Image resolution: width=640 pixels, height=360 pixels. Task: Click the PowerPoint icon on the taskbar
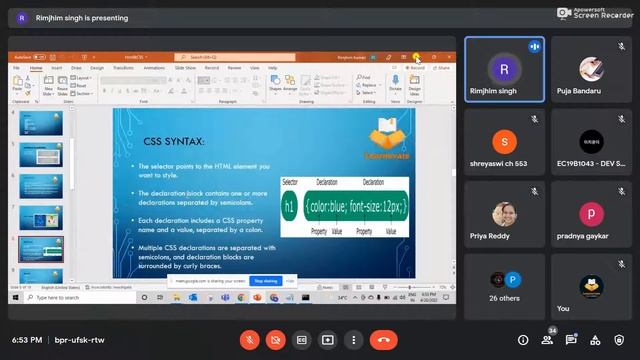[257, 298]
